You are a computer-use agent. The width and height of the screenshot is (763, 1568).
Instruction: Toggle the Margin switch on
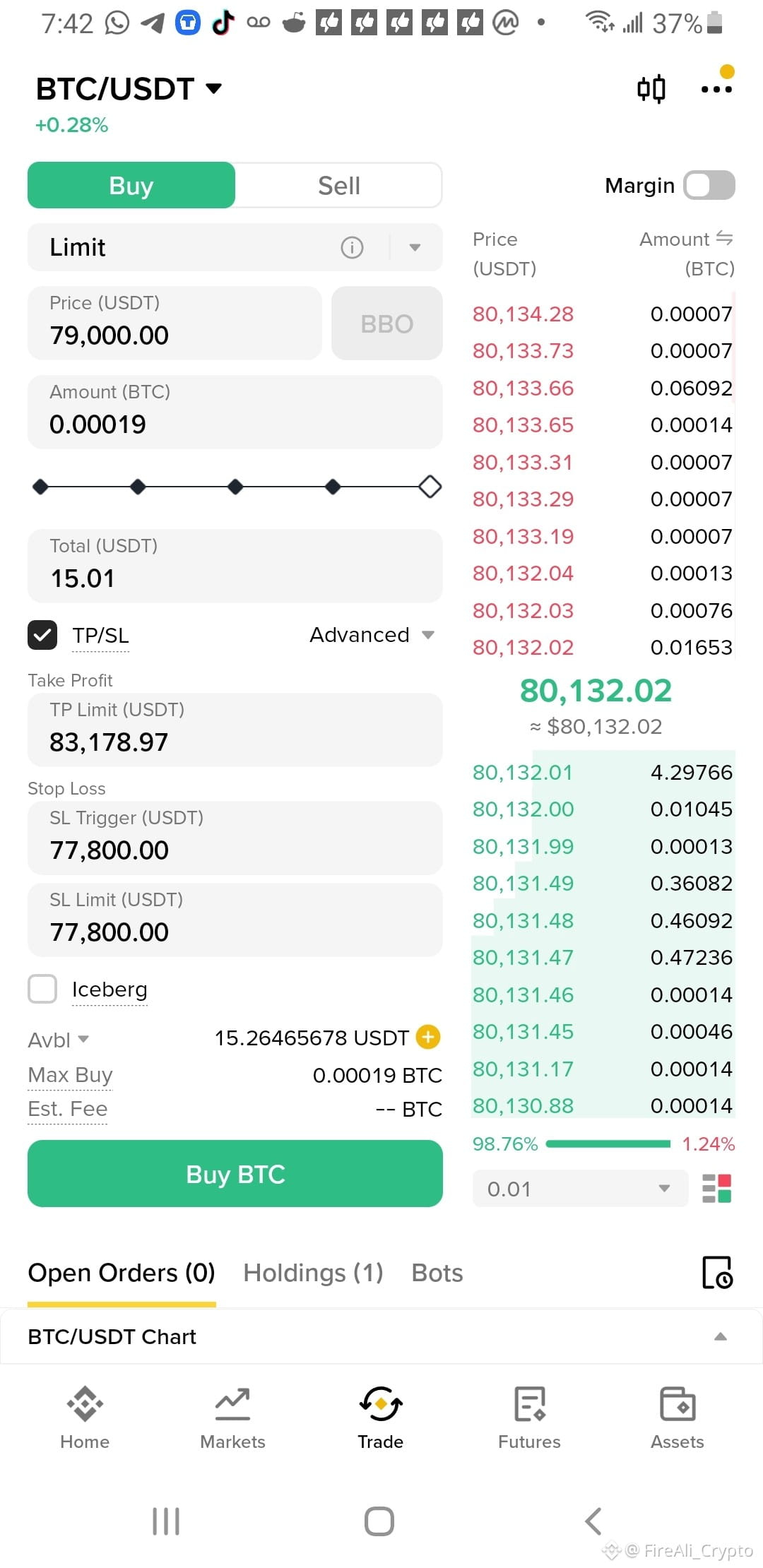[x=709, y=186]
